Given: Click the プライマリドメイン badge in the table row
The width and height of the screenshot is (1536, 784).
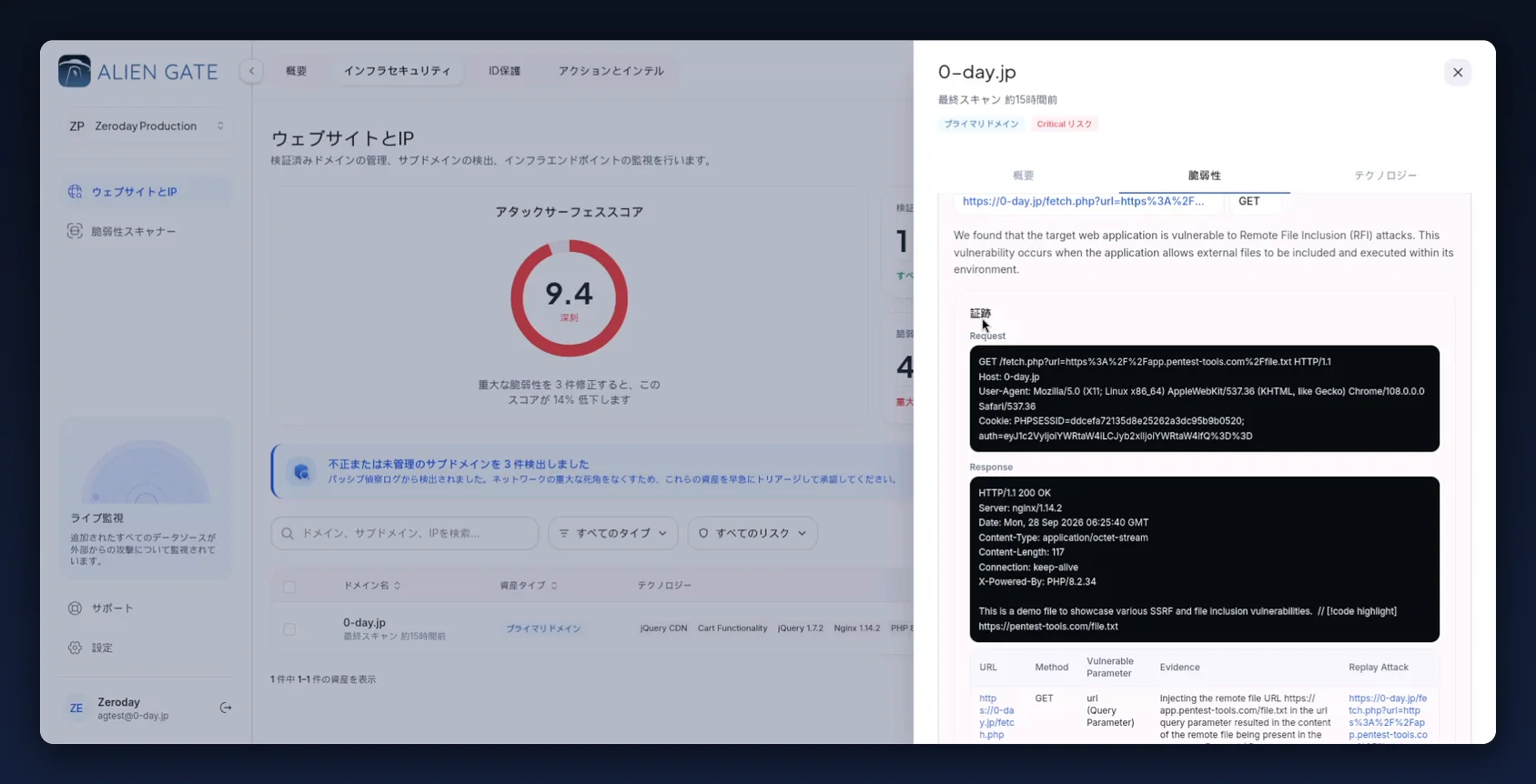Looking at the screenshot, I should click(543, 628).
